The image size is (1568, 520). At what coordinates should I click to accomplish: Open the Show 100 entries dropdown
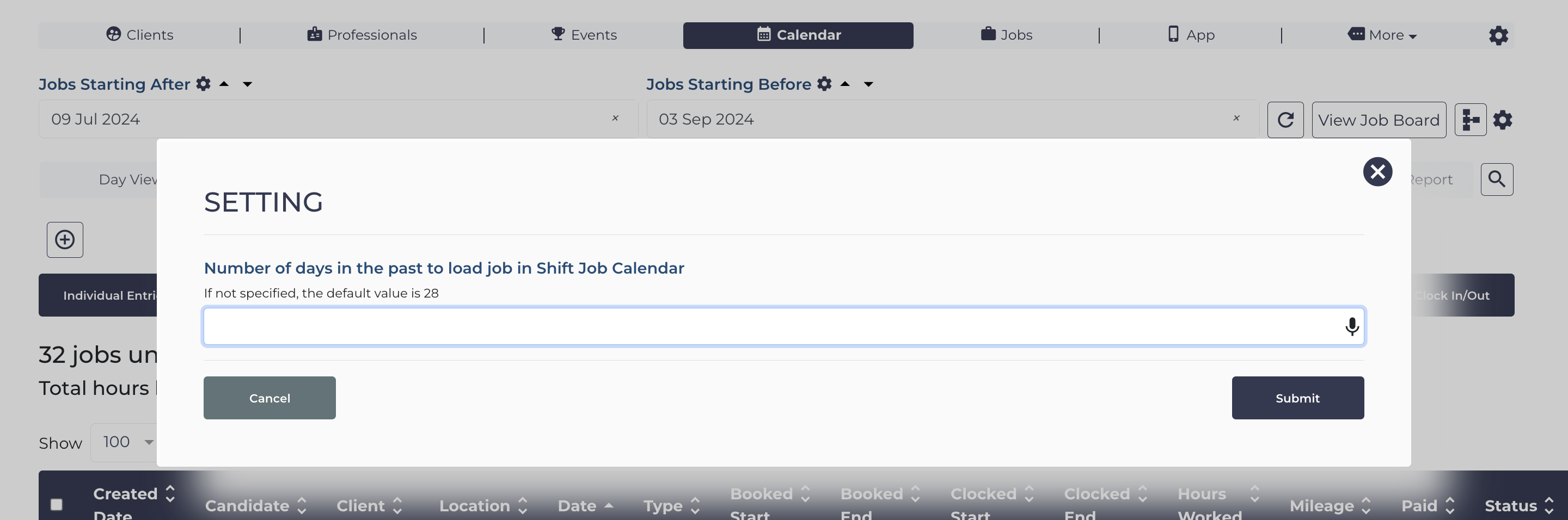125,442
